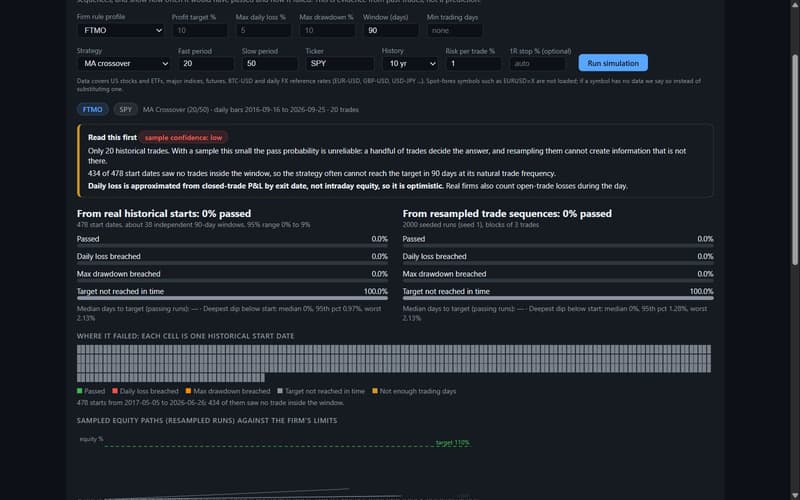The height and width of the screenshot is (500, 800).
Task: Click the orange Max drawdown breached legend swatch
Action: (x=188, y=391)
